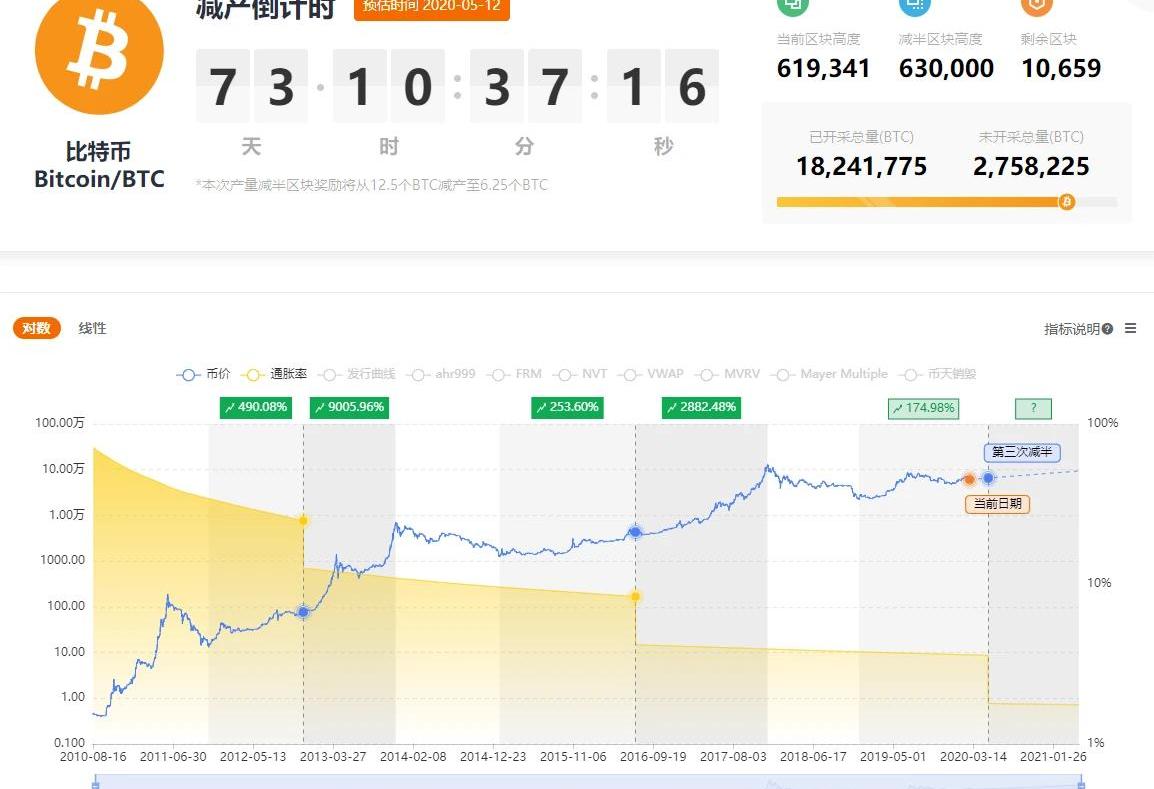
Task: Toggle the 币价 series in the legend
Action: 204,374
